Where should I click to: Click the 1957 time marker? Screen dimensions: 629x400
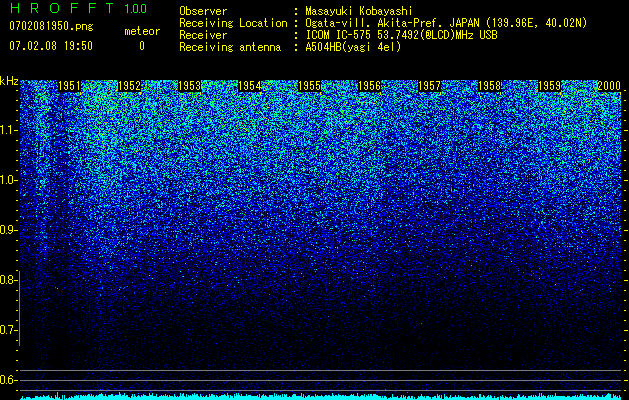(x=429, y=86)
